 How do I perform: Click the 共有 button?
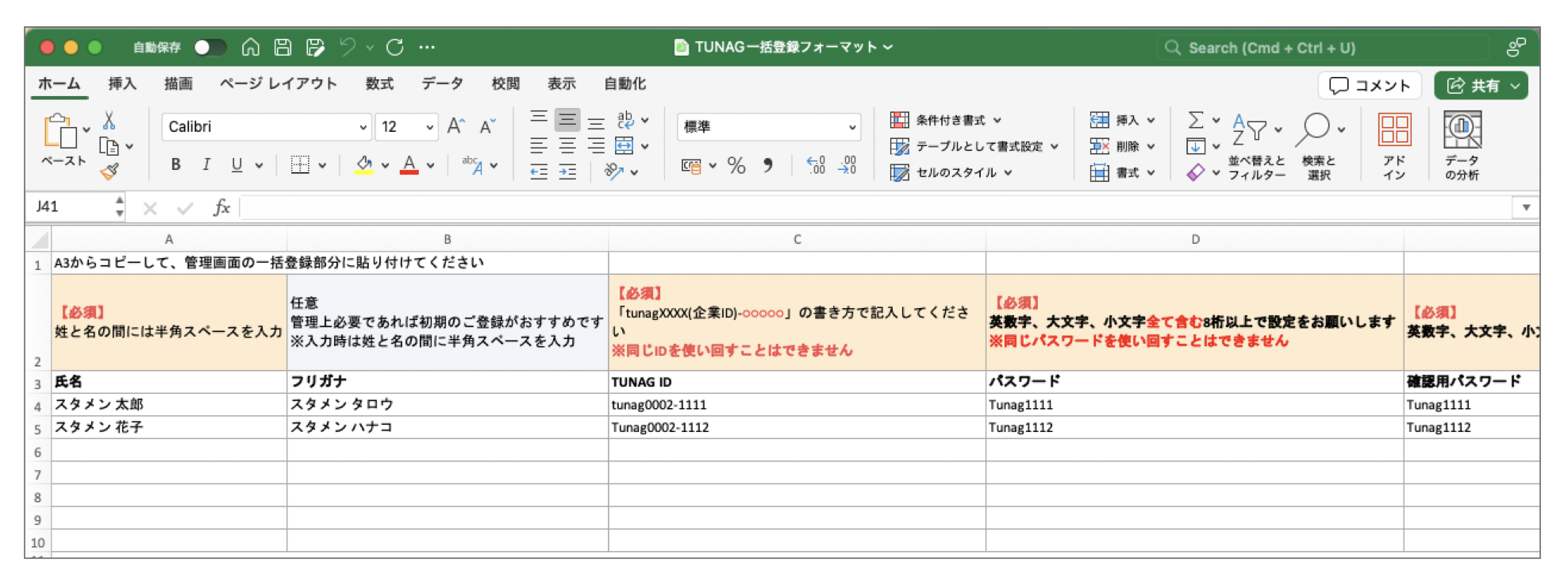point(1481,86)
